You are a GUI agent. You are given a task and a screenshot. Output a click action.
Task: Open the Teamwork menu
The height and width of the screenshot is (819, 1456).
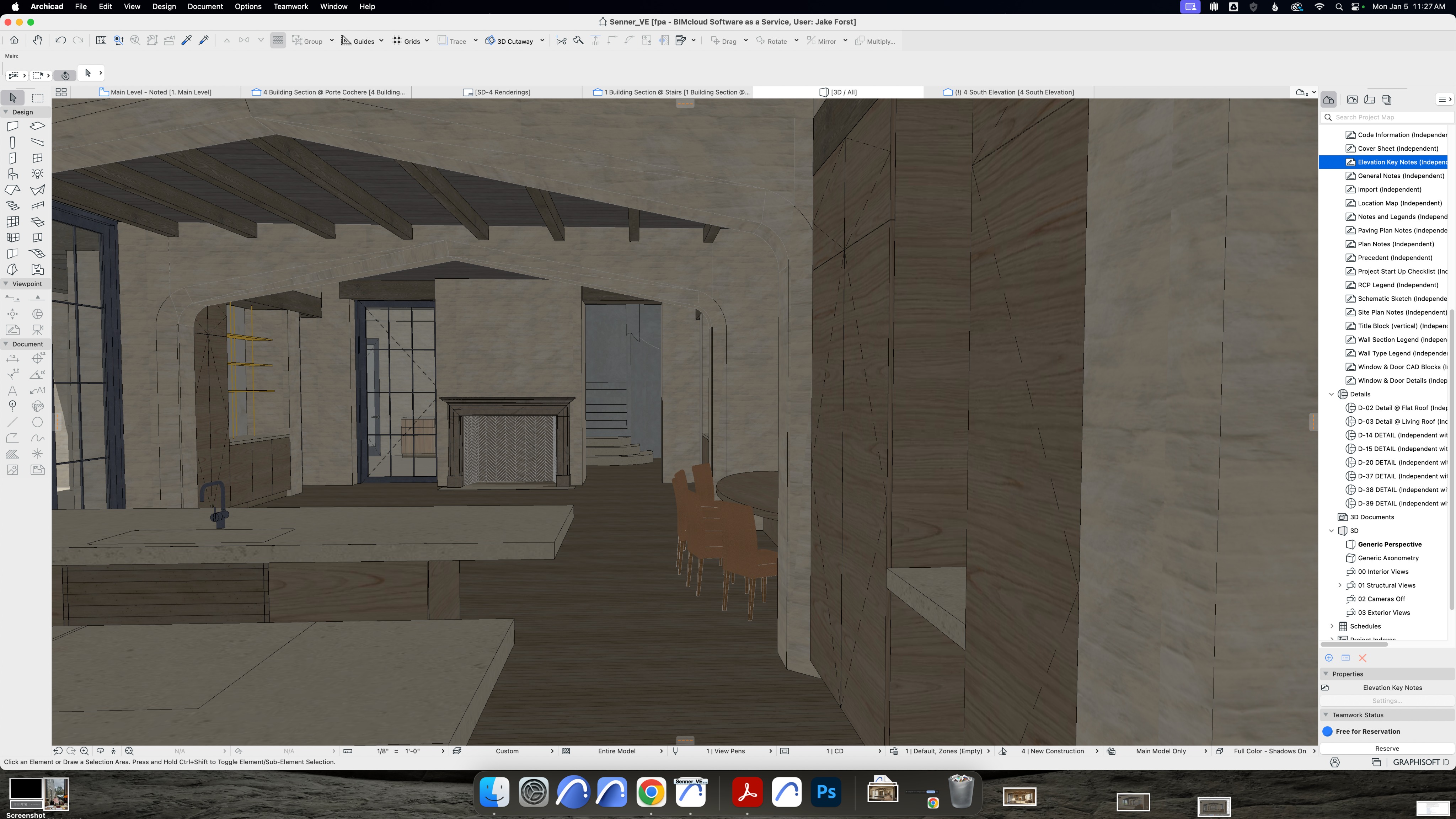coord(290,6)
